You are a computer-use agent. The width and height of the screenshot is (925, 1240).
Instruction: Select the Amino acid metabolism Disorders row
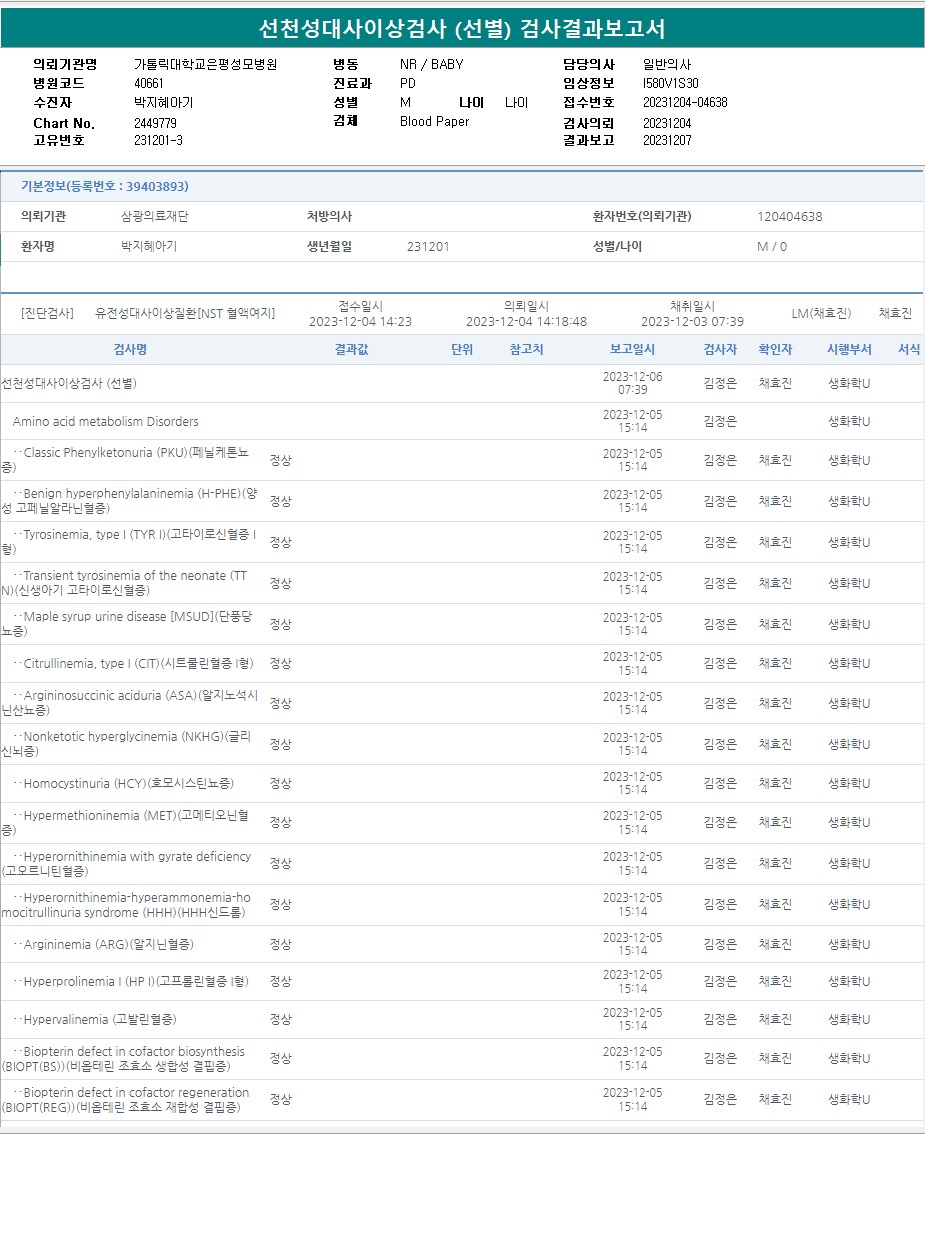[x=106, y=421]
